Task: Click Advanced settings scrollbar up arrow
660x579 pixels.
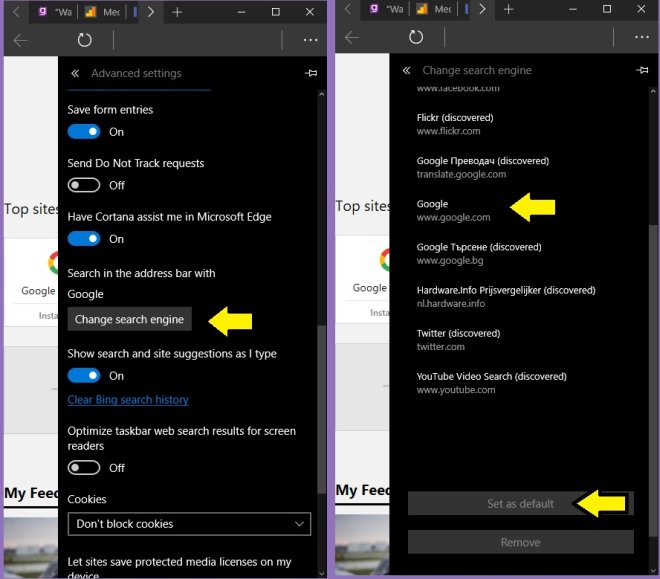Action: click(x=322, y=95)
